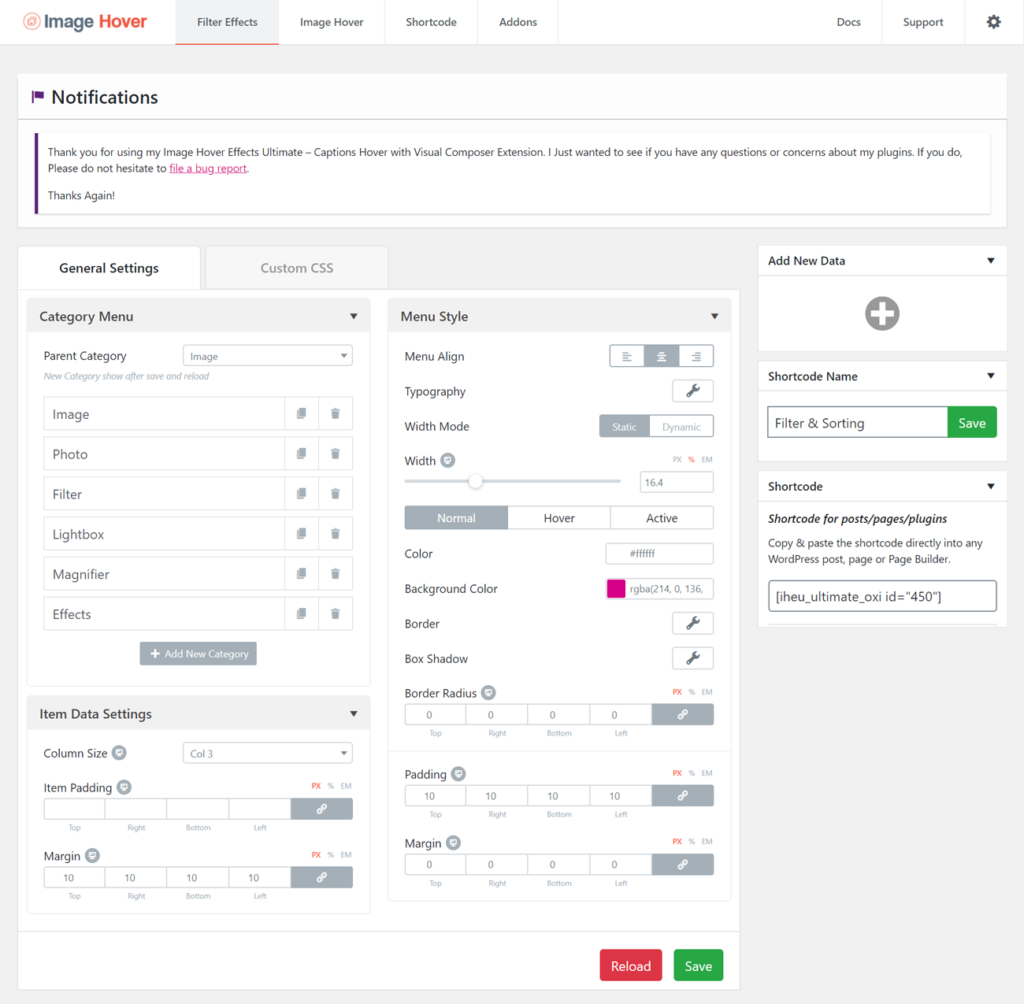Delete the Filter category
Viewport: 1024px width, 1004px height.
335,494
